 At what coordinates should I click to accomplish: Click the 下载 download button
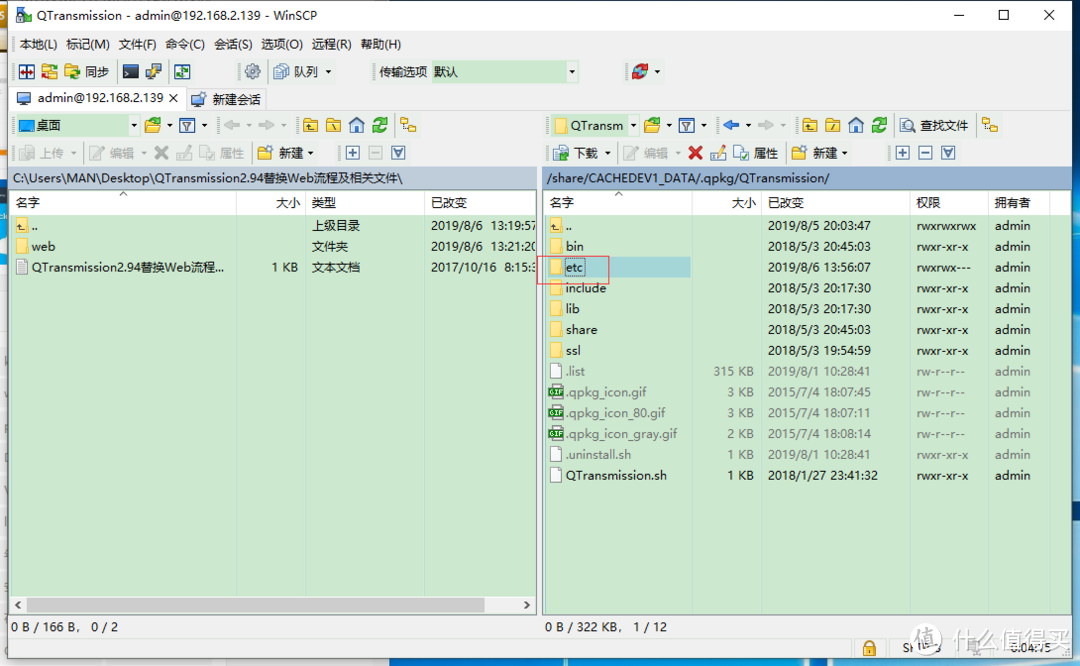click(577, 153)
